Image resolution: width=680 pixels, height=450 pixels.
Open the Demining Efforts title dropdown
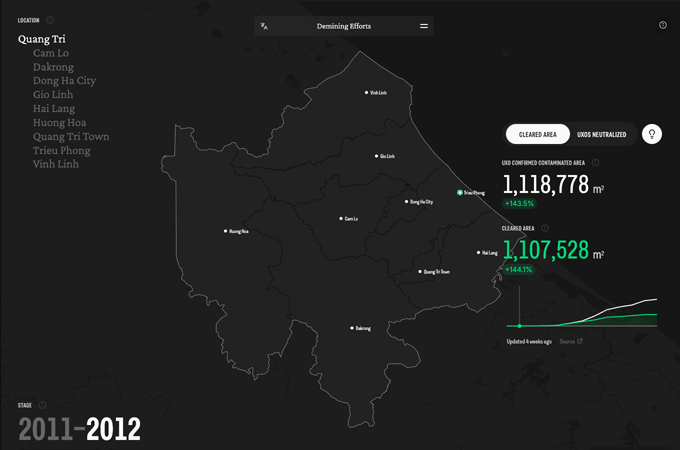(343, 26)
